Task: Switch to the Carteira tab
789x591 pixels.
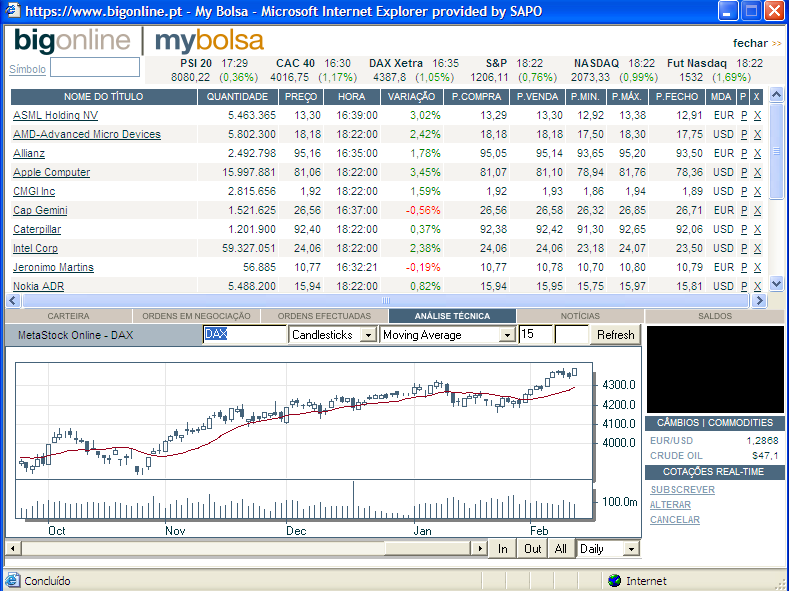Action: click(x=68, y=316)
